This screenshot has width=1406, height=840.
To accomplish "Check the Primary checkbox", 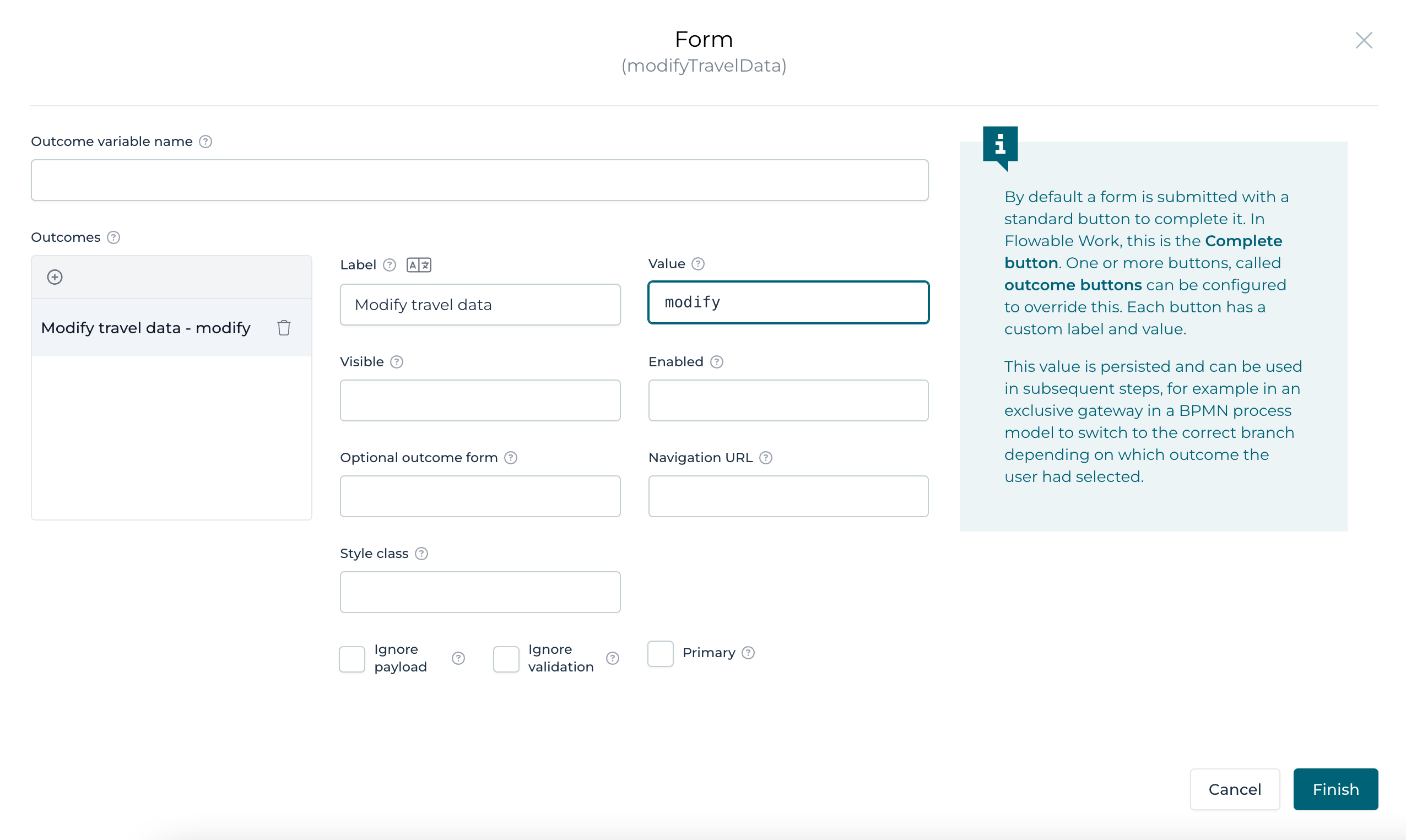I will pos(660,654).
